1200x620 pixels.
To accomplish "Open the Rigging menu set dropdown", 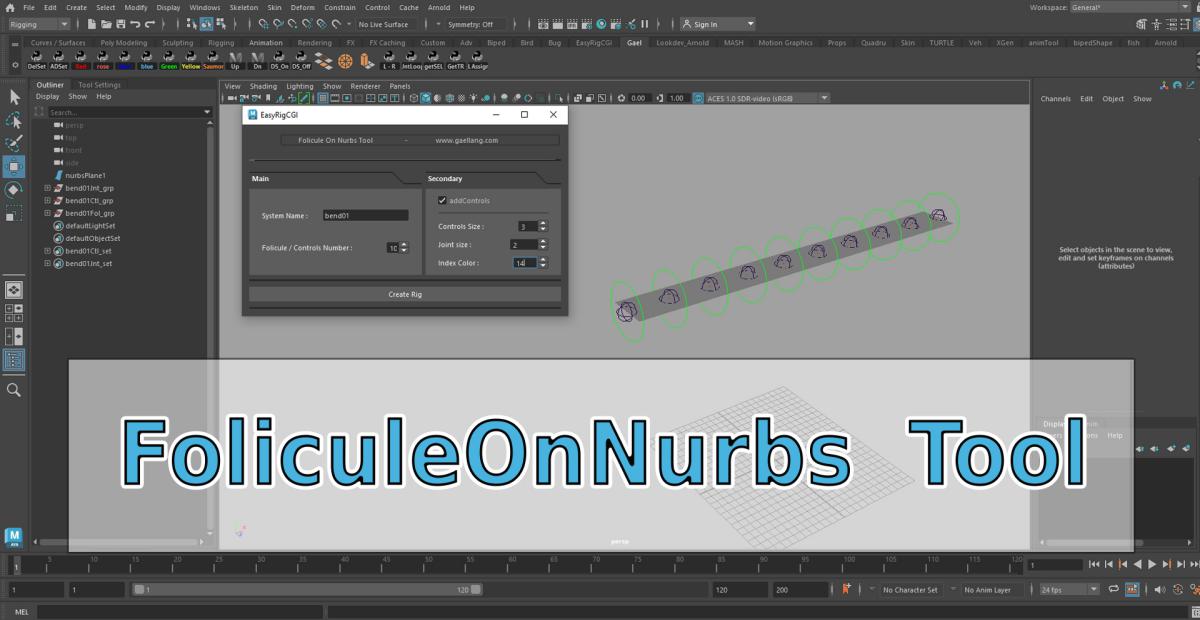I will point(38,24).
